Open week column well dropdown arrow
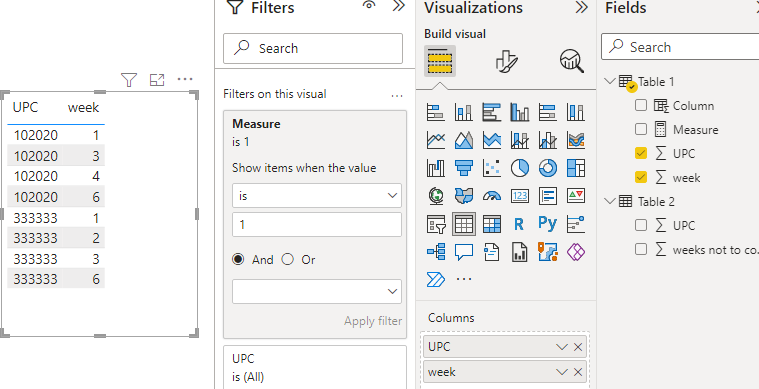This screenshot has width=759, height=389. [x=562, y=372]
